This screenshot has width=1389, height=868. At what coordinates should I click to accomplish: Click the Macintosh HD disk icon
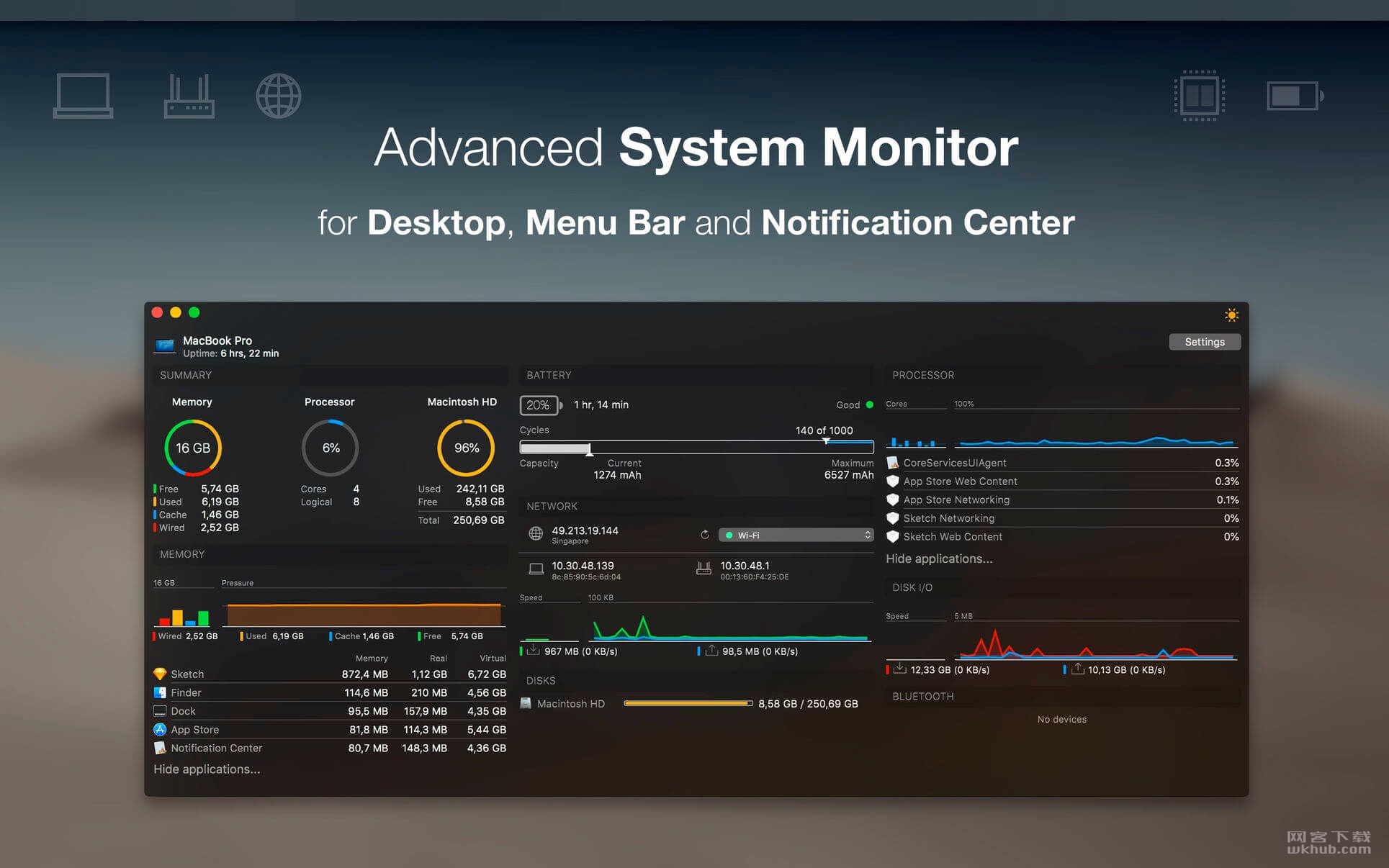pyautogui.click(x=526, y=703)
